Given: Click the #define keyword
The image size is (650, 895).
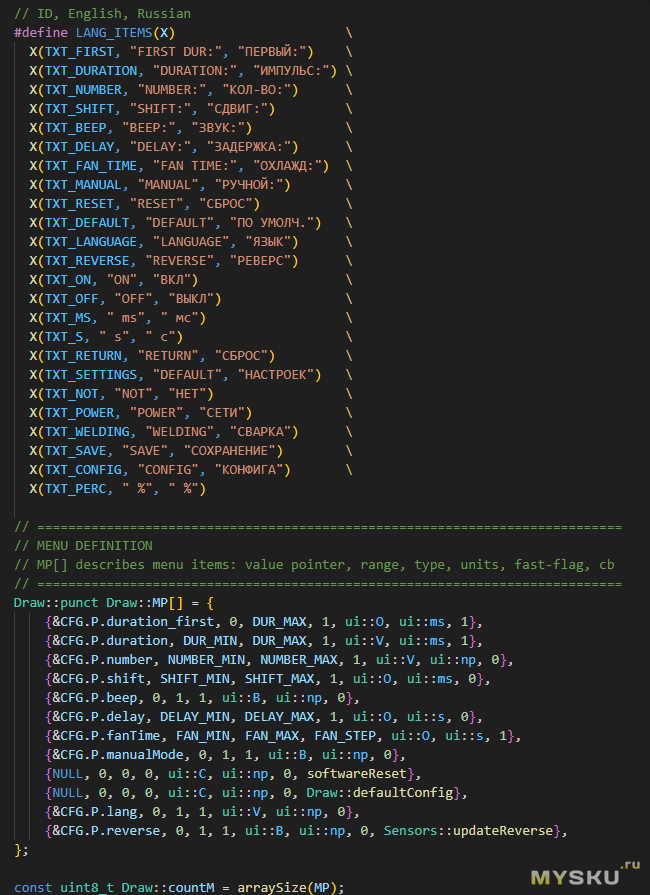Looking at the screenshot, I should (x=41, y=33).
